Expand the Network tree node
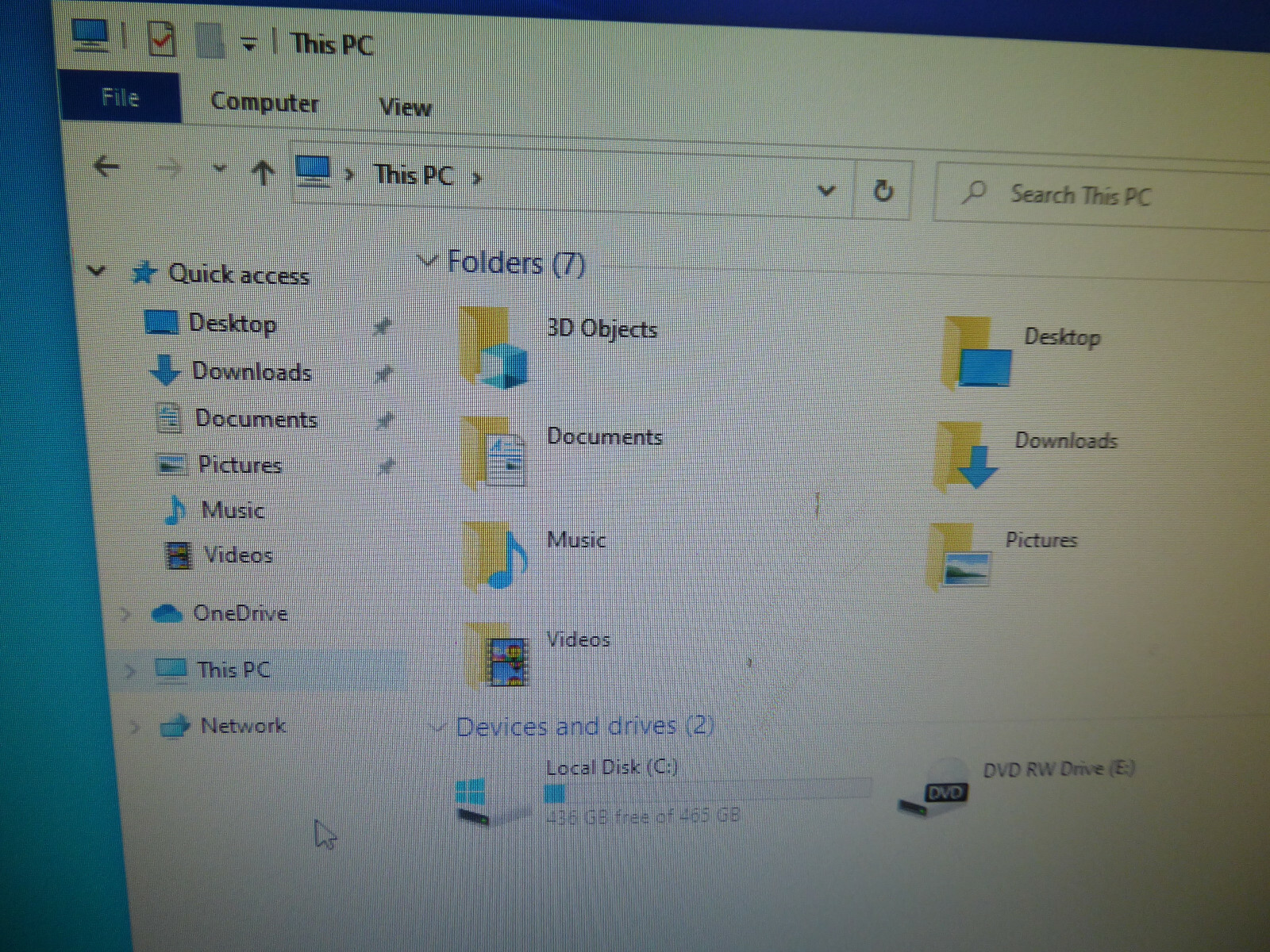Image resolution: width=1270 pixels, height=952 pixels. click(x=135, y=725)
